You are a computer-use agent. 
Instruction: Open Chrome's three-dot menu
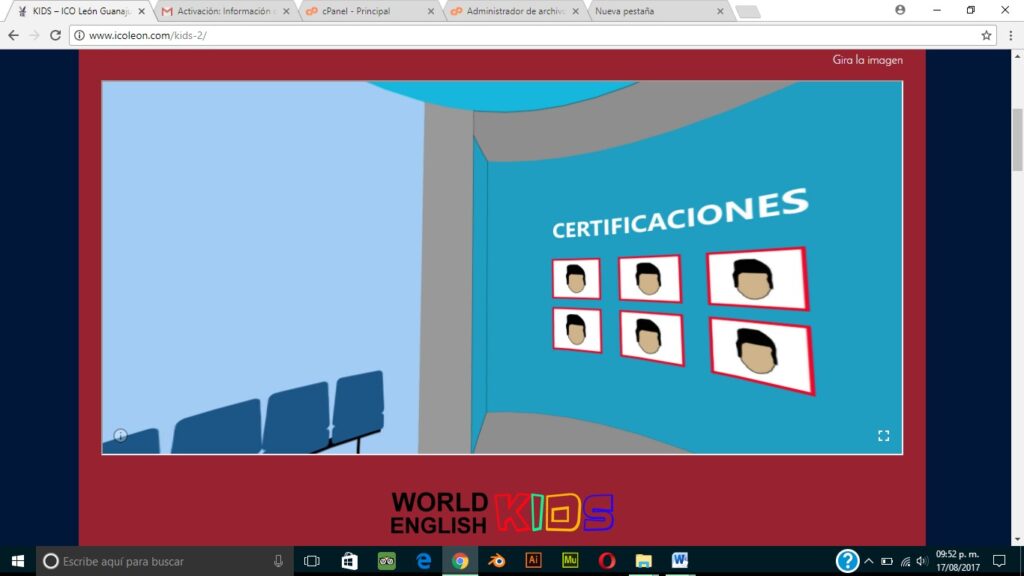pyautogui.click(x=1007, y=35)
